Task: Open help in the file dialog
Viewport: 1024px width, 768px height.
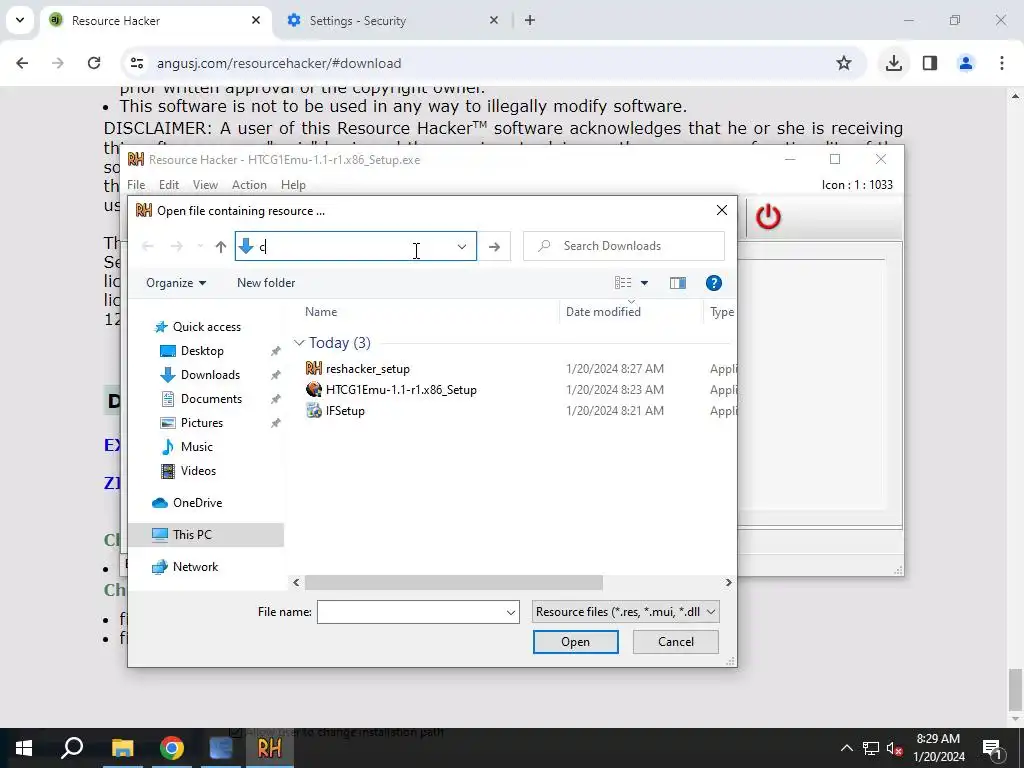Action: tap(714, 283)
